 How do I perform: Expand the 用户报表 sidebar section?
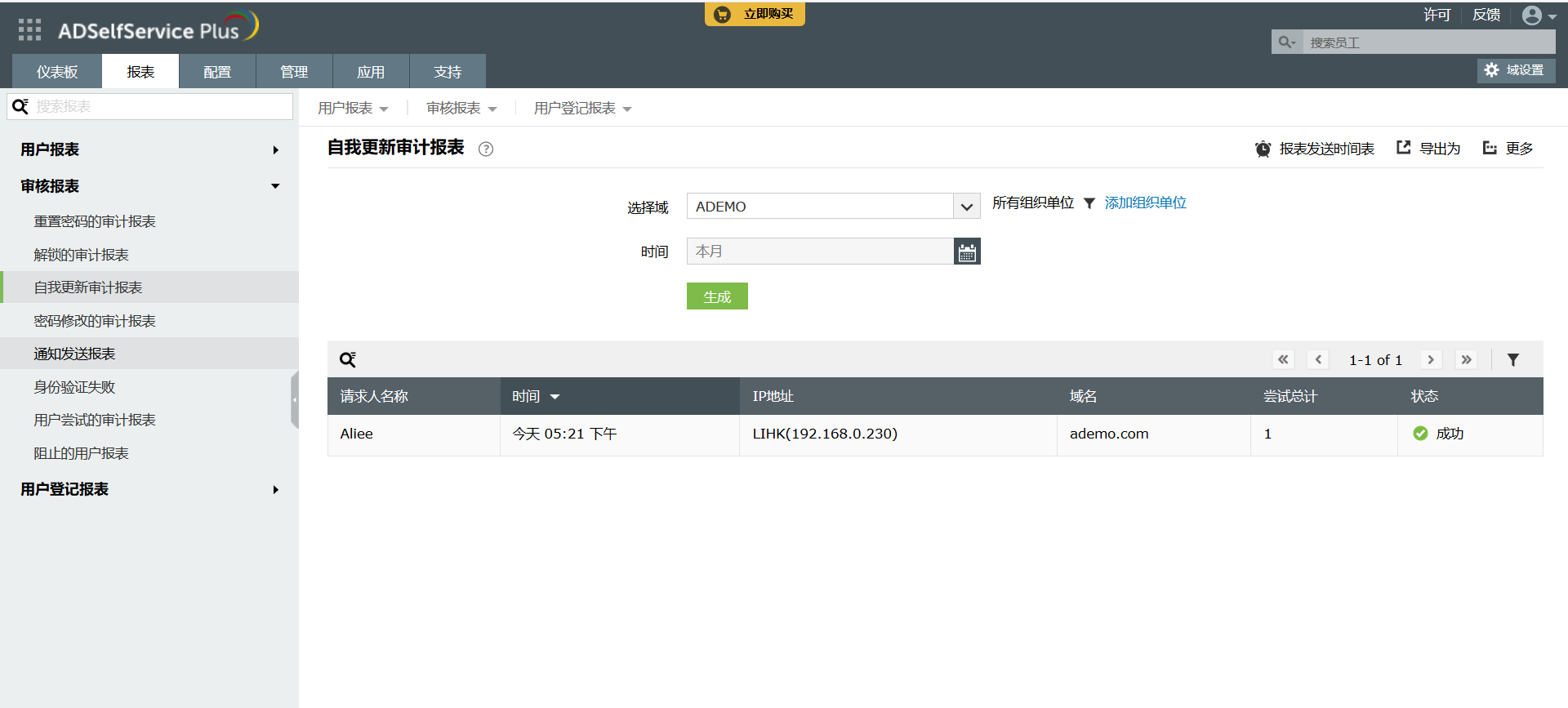click(x=149, y=149)
